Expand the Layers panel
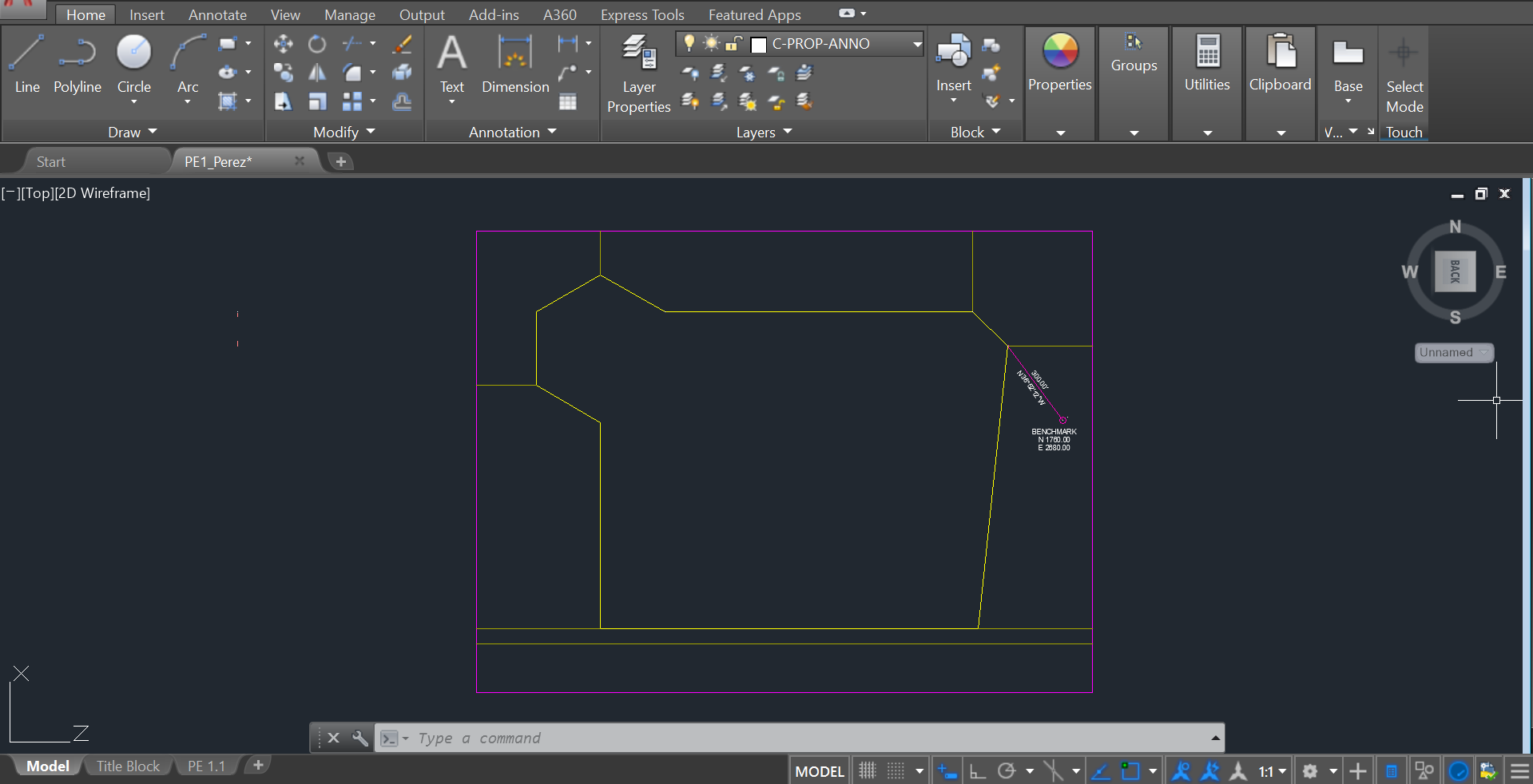Image resolution: width=1533 pixels, height=784 pixels. (764, 132)
